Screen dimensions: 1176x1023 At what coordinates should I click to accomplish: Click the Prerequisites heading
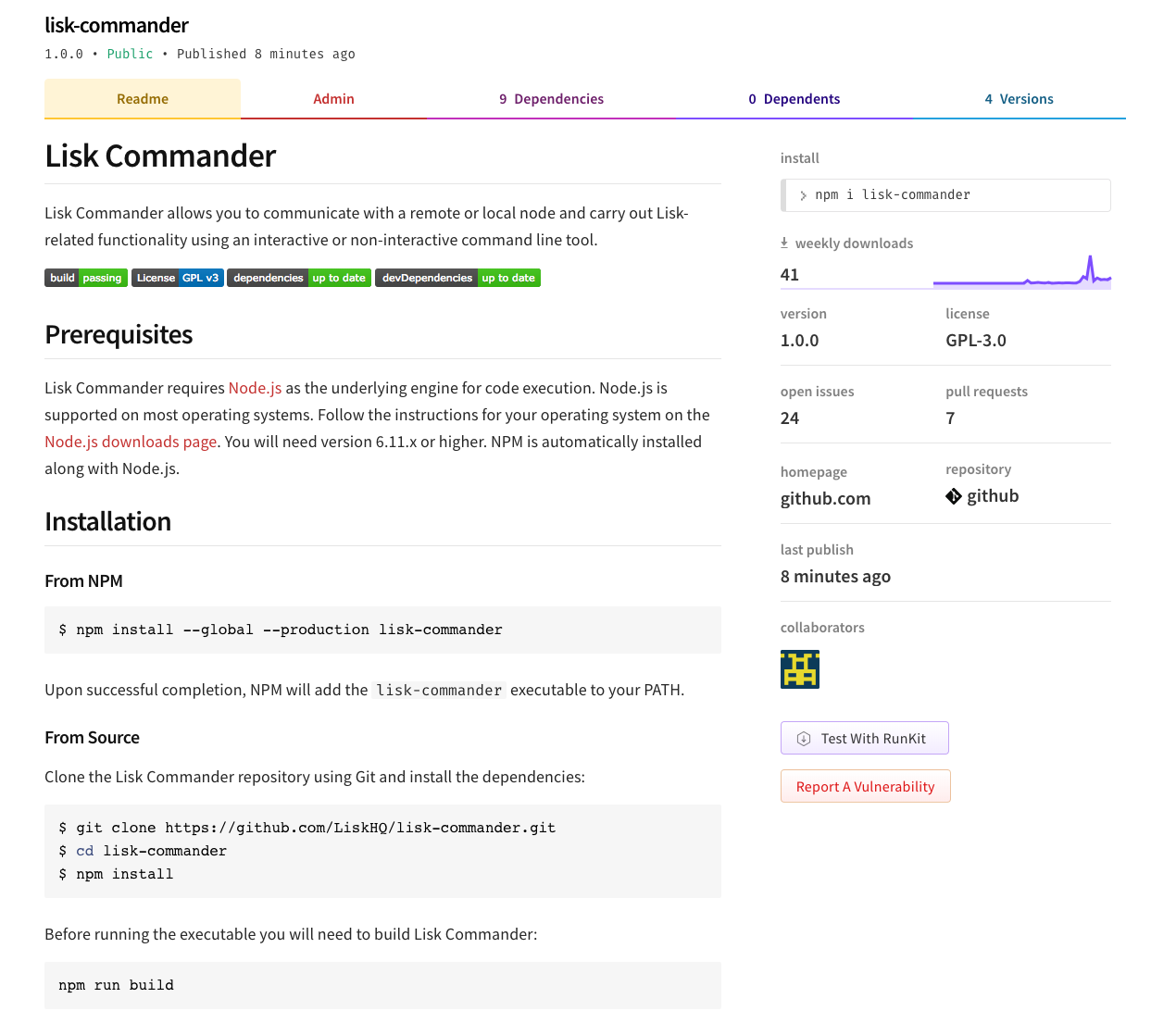pyautogui.click(x=119, y=334)
